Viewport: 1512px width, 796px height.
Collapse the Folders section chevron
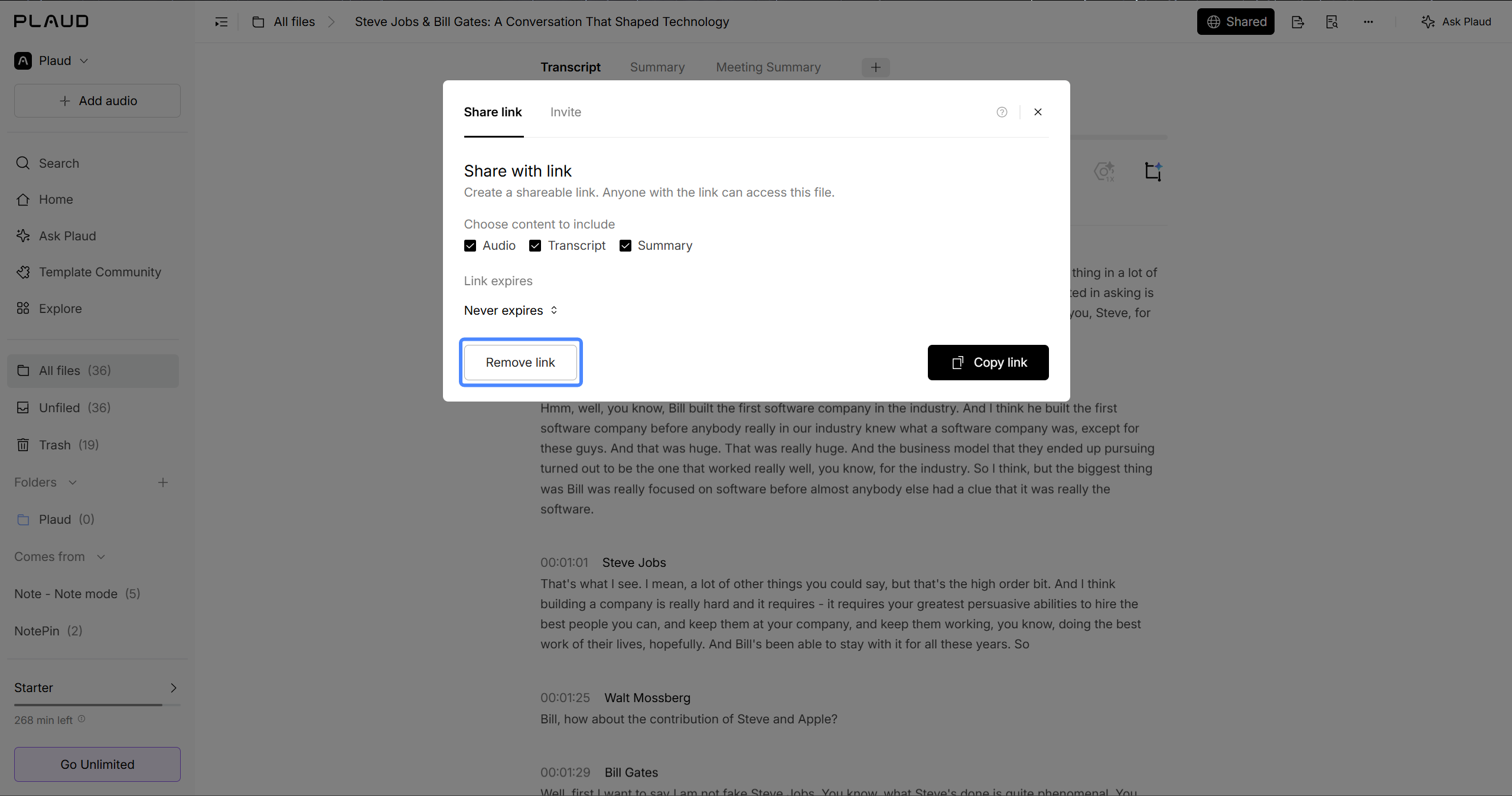click(73, 482)
